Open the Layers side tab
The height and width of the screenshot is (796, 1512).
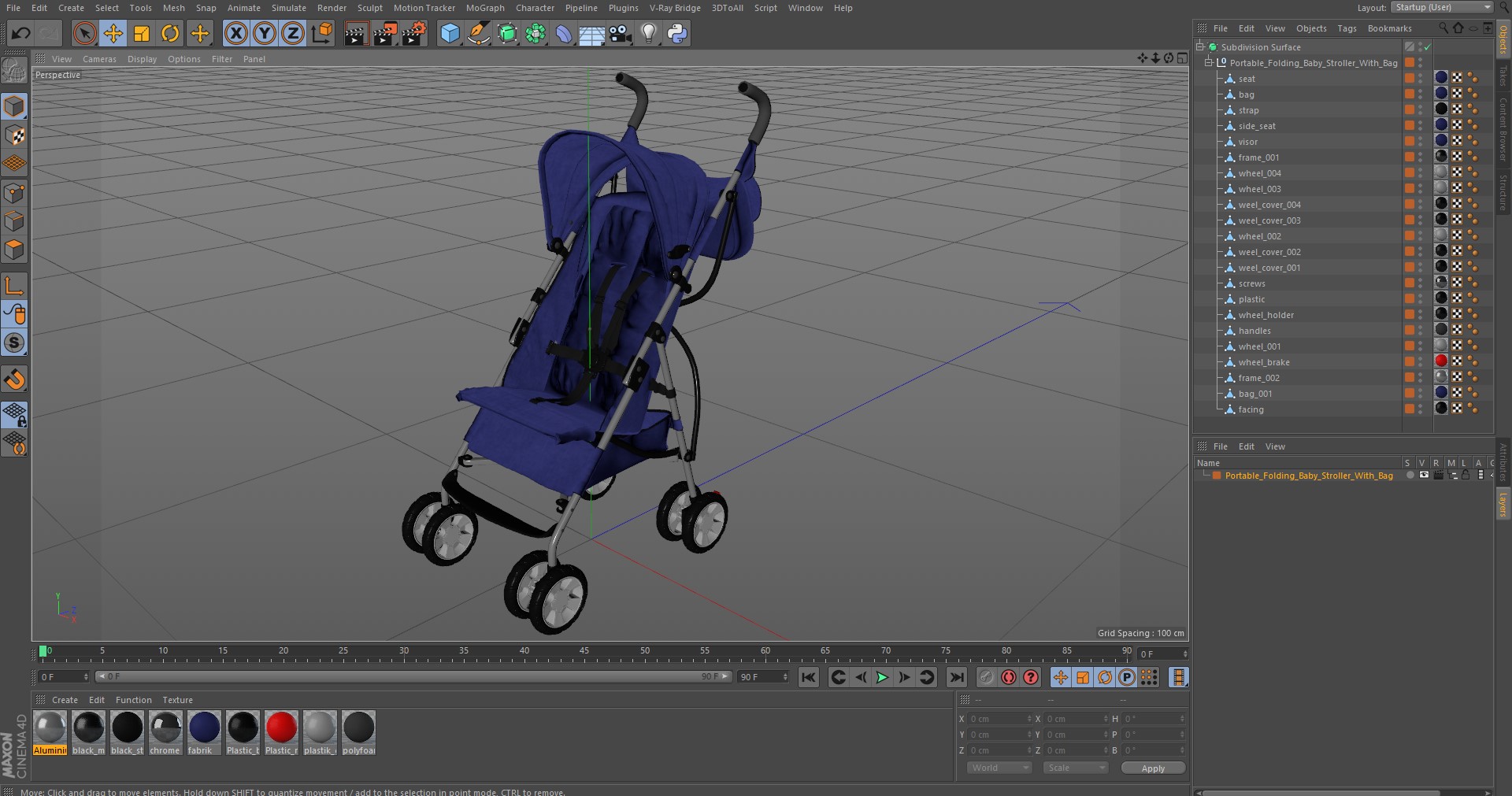click(x=1503, y=505)
